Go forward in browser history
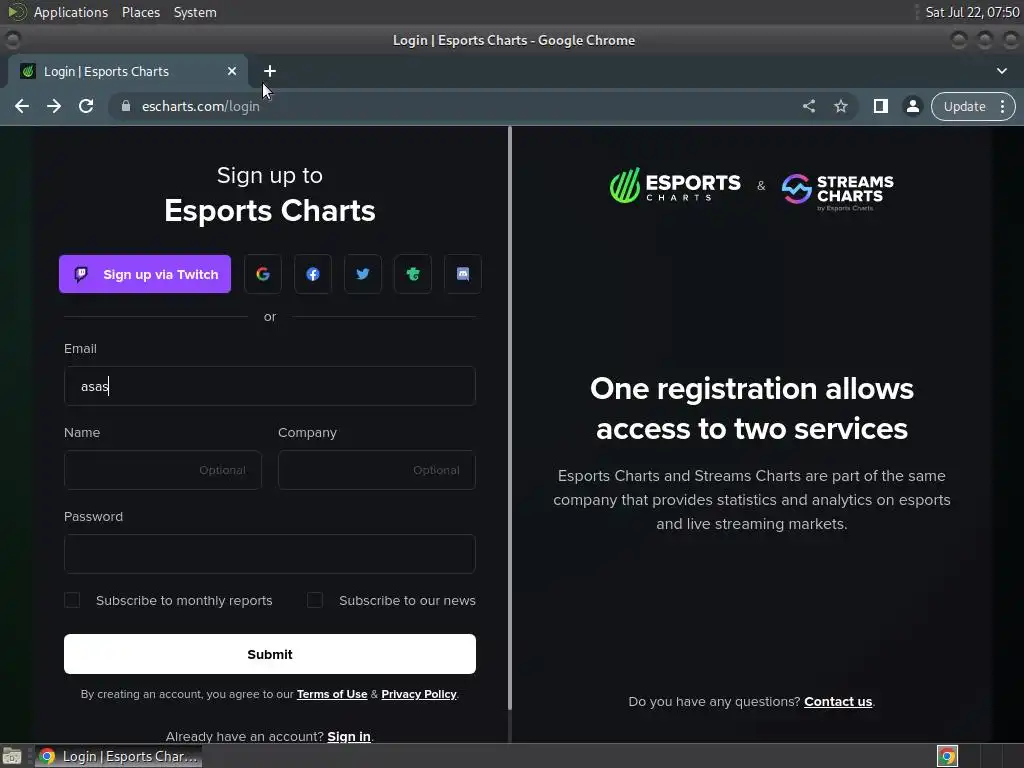 (54, 106)
